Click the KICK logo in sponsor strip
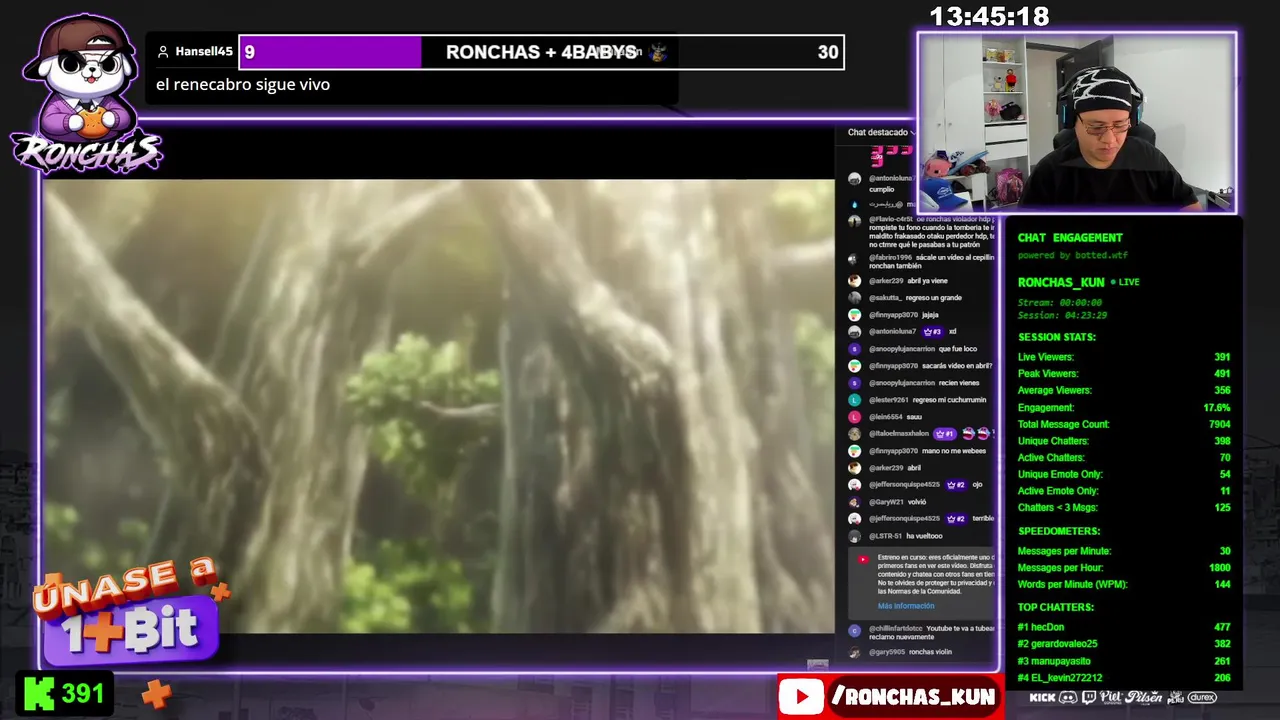Image resolution: width=1280 pixels, height=720 pixels. coord(1042,697)
